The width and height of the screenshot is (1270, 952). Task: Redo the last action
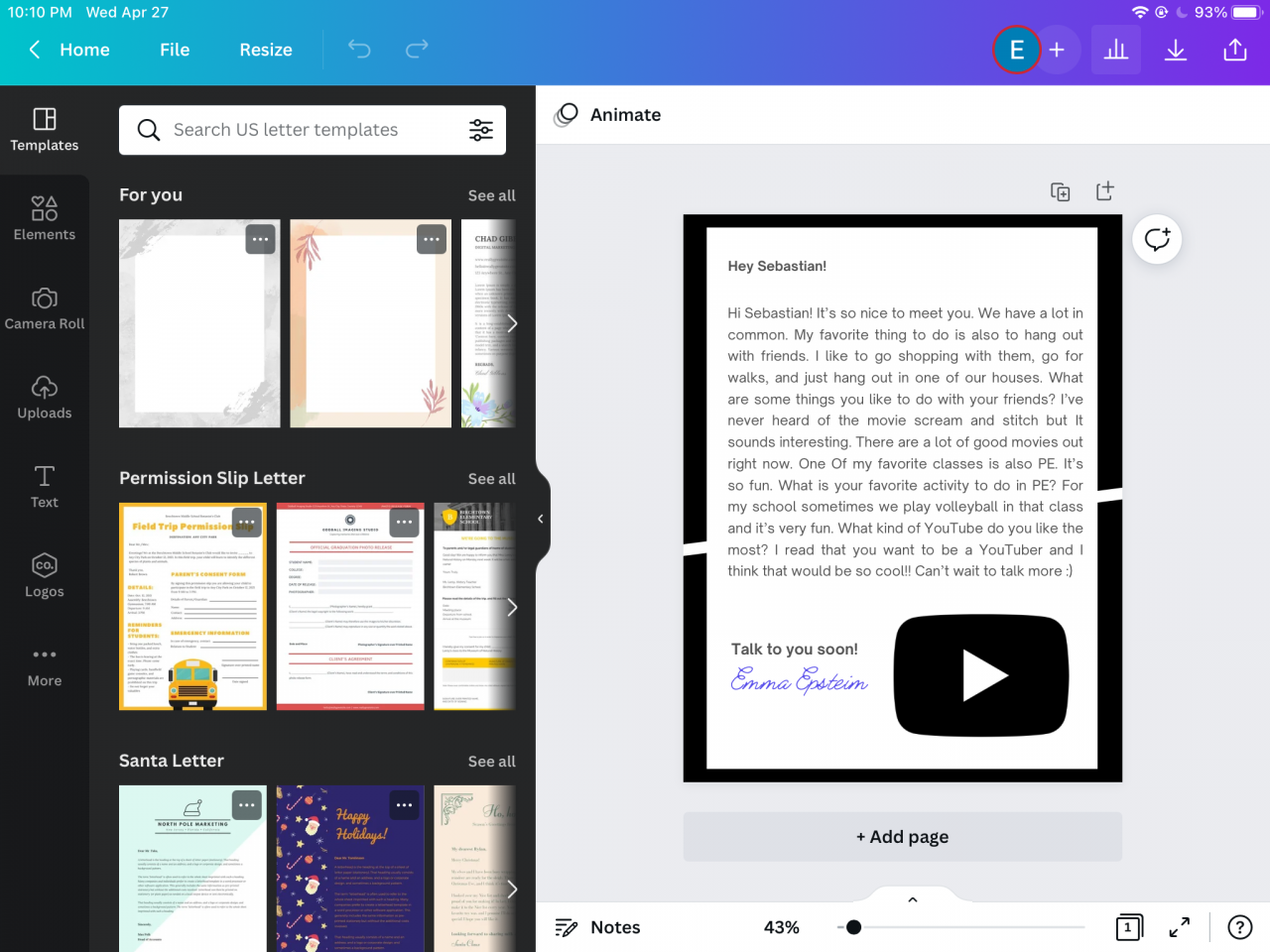coord(417,50)
